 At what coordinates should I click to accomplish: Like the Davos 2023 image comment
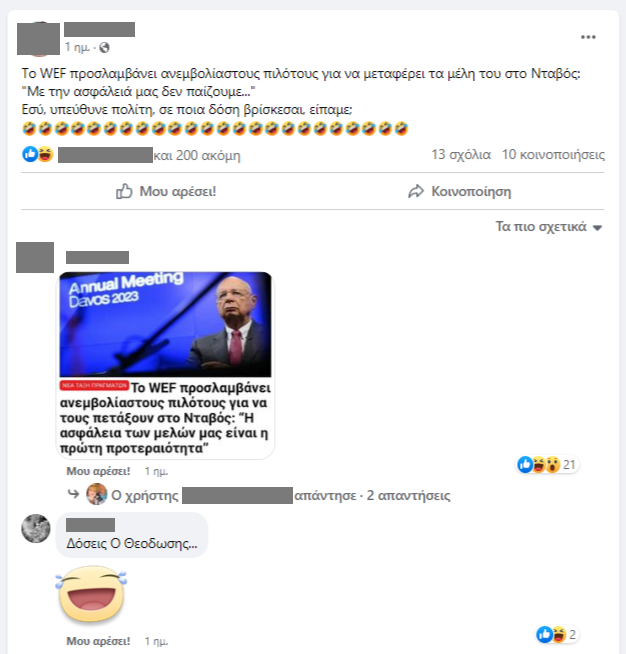[x=98, y=471]
